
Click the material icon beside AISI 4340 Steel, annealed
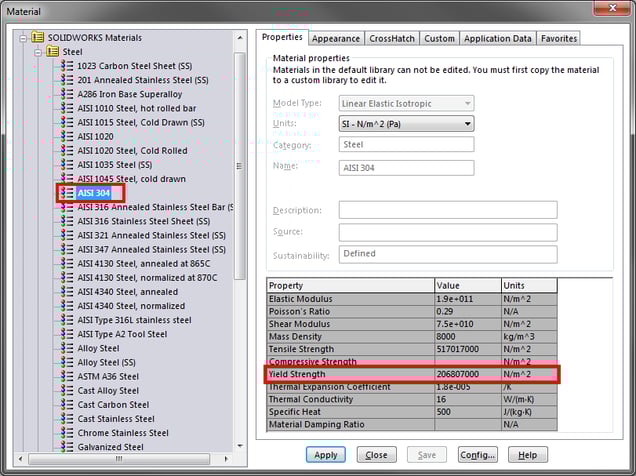67,292
